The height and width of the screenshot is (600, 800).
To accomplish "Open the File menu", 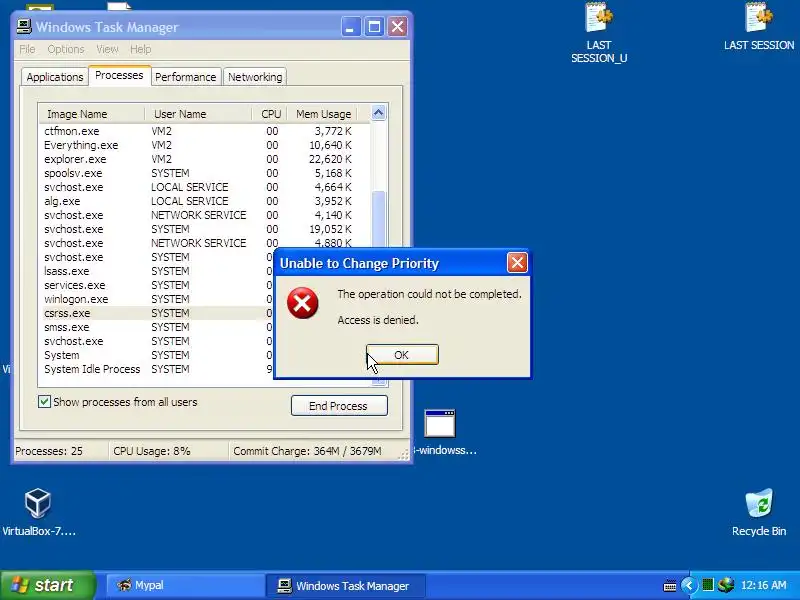I will coord(27,49).
